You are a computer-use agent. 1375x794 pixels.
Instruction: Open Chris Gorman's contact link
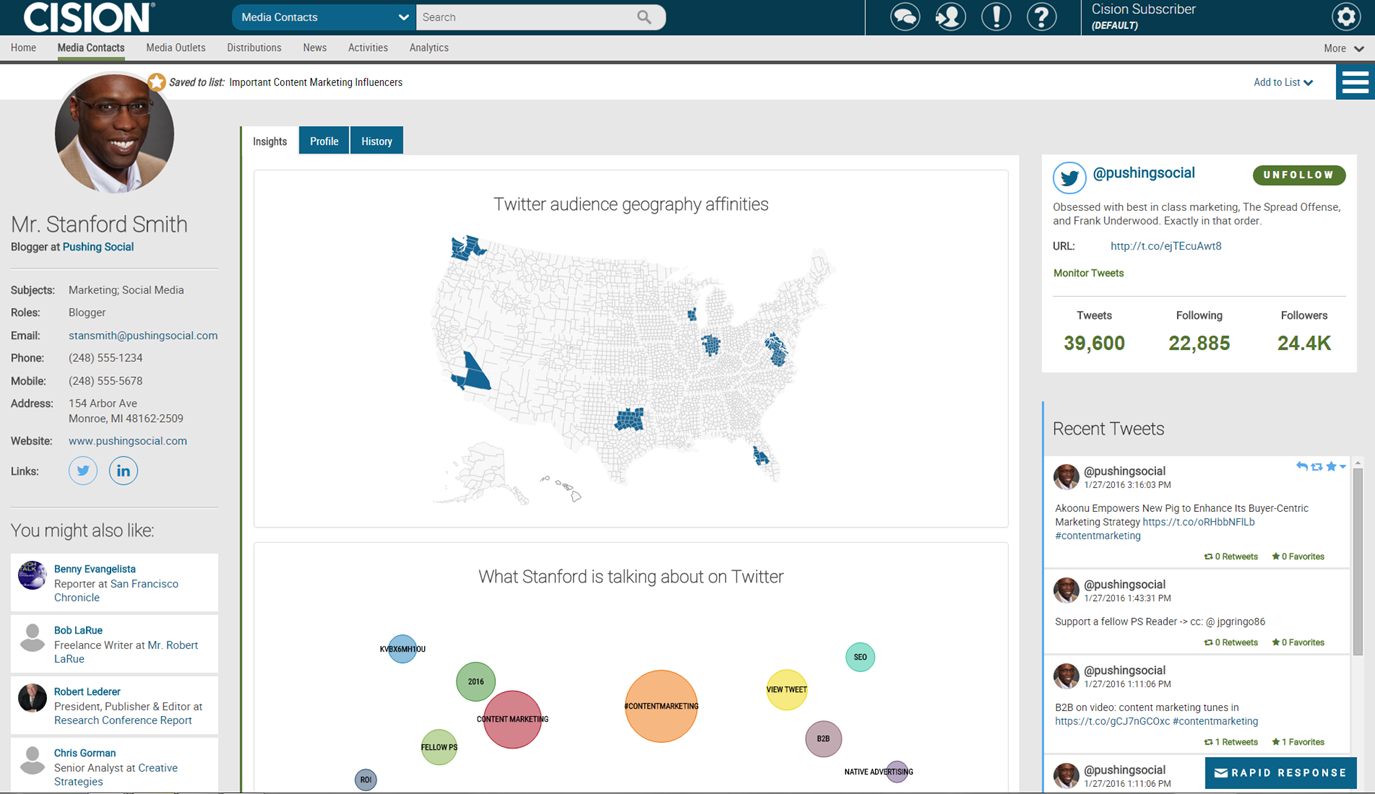[85, 753]
